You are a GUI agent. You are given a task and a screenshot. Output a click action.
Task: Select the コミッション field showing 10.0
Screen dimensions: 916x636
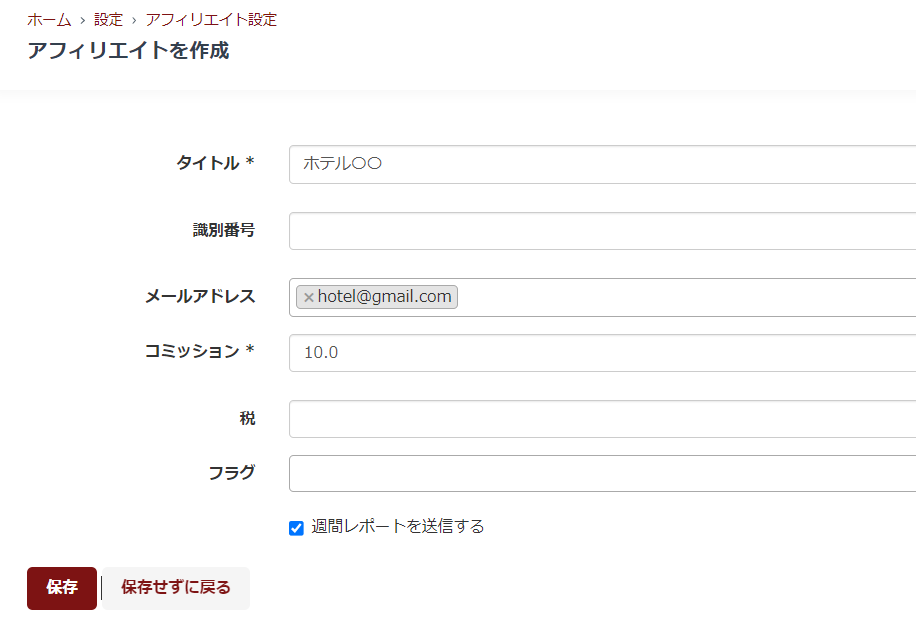[600, 353]
